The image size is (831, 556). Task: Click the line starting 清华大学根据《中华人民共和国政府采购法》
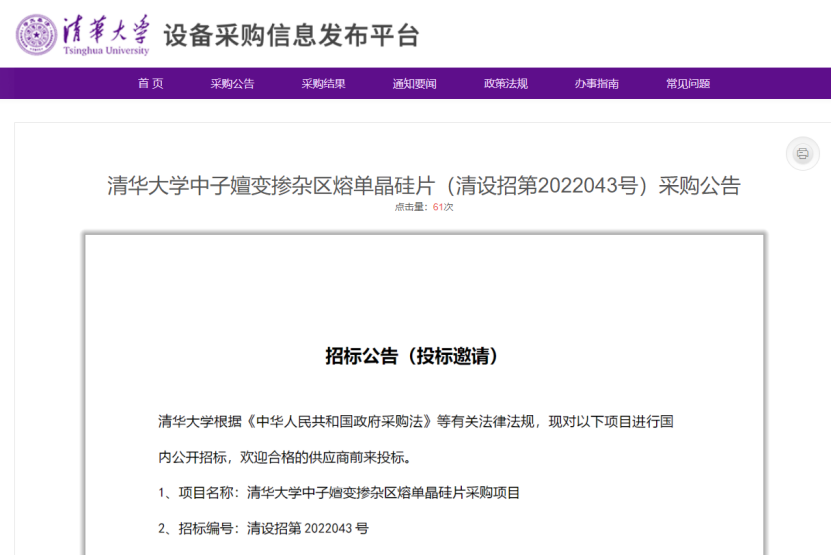(x=416, y=421)
